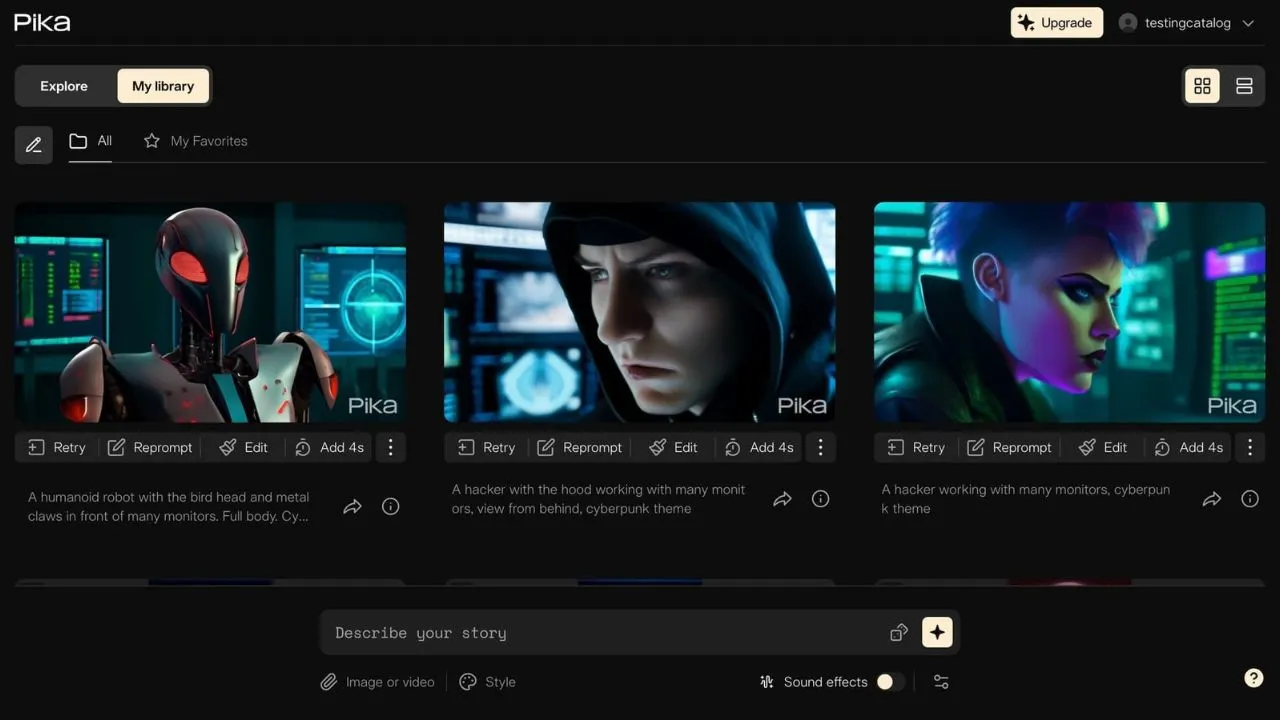Image resolution: width=1280 pixels, height=720 pixels.
Task: Show info for the hooded hacker video
Action: [x=821, y=499]
